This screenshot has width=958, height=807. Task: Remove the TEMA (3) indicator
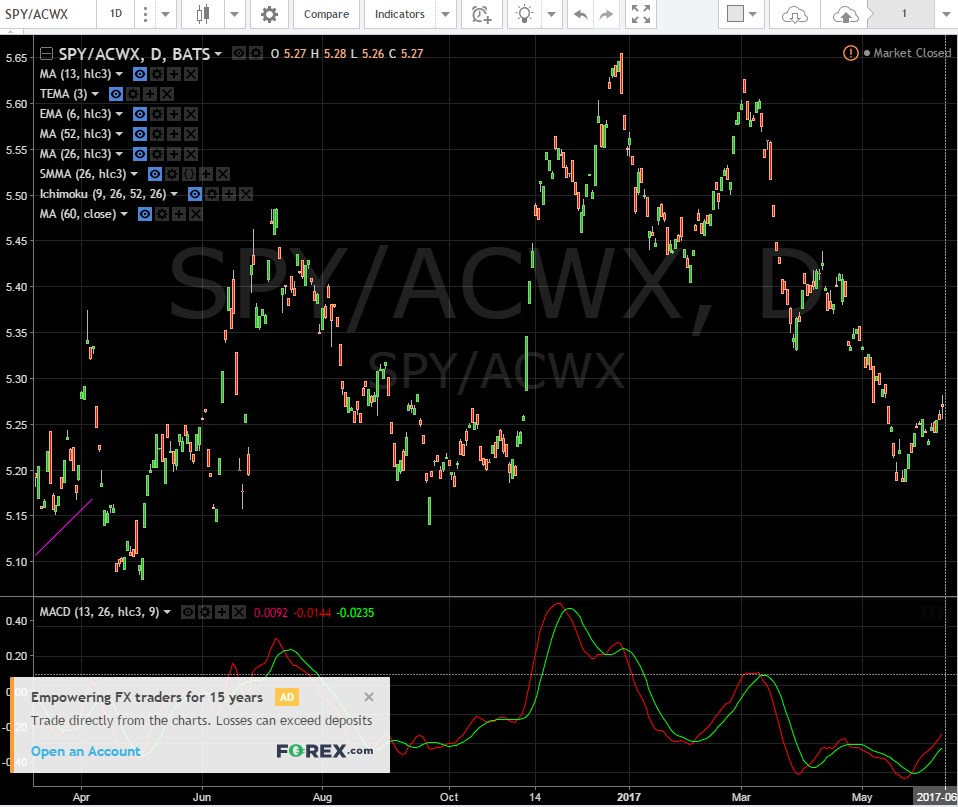pos(167,94)
